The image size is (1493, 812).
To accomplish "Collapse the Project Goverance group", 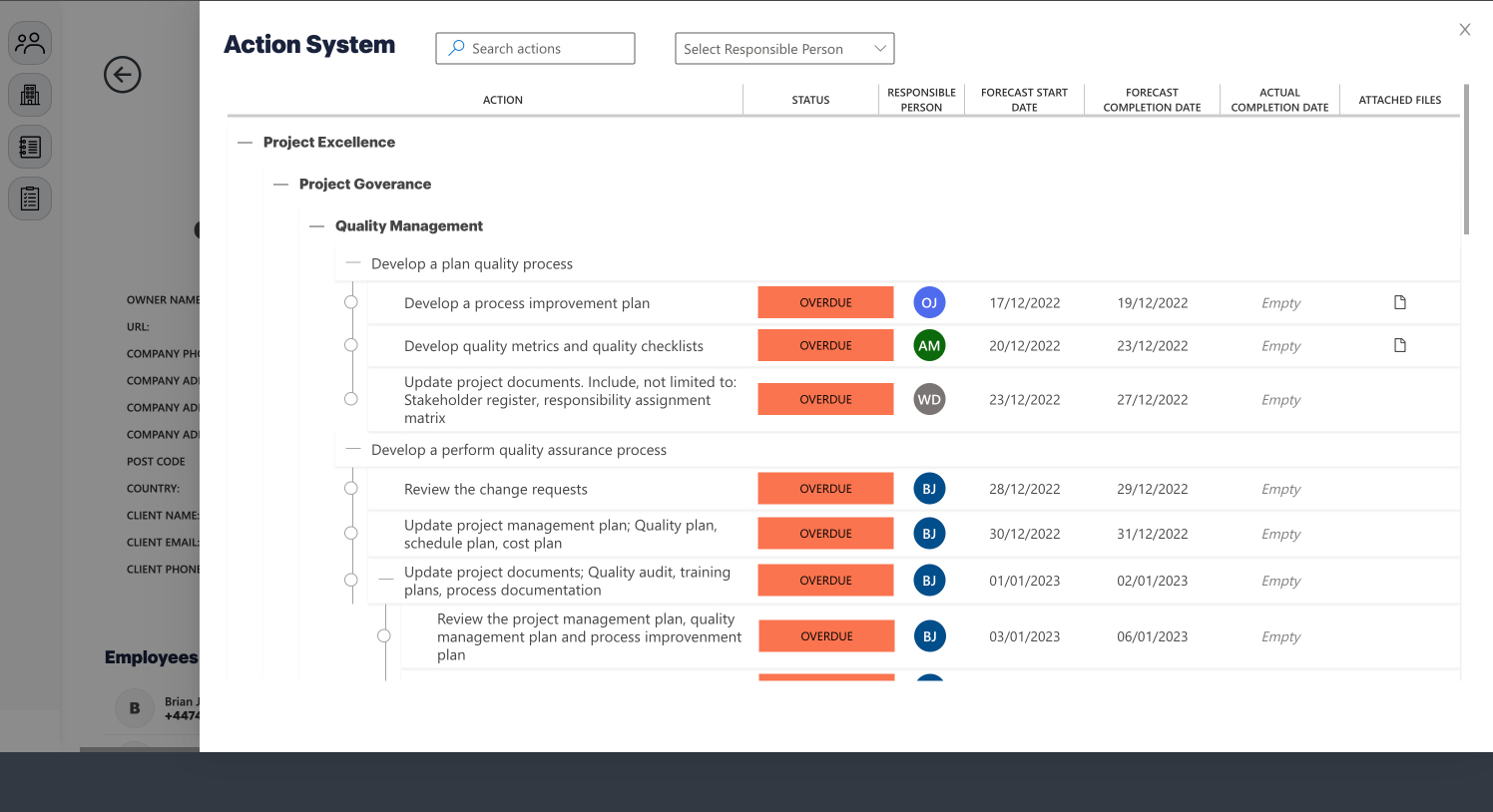I will (x=280, y=185).
